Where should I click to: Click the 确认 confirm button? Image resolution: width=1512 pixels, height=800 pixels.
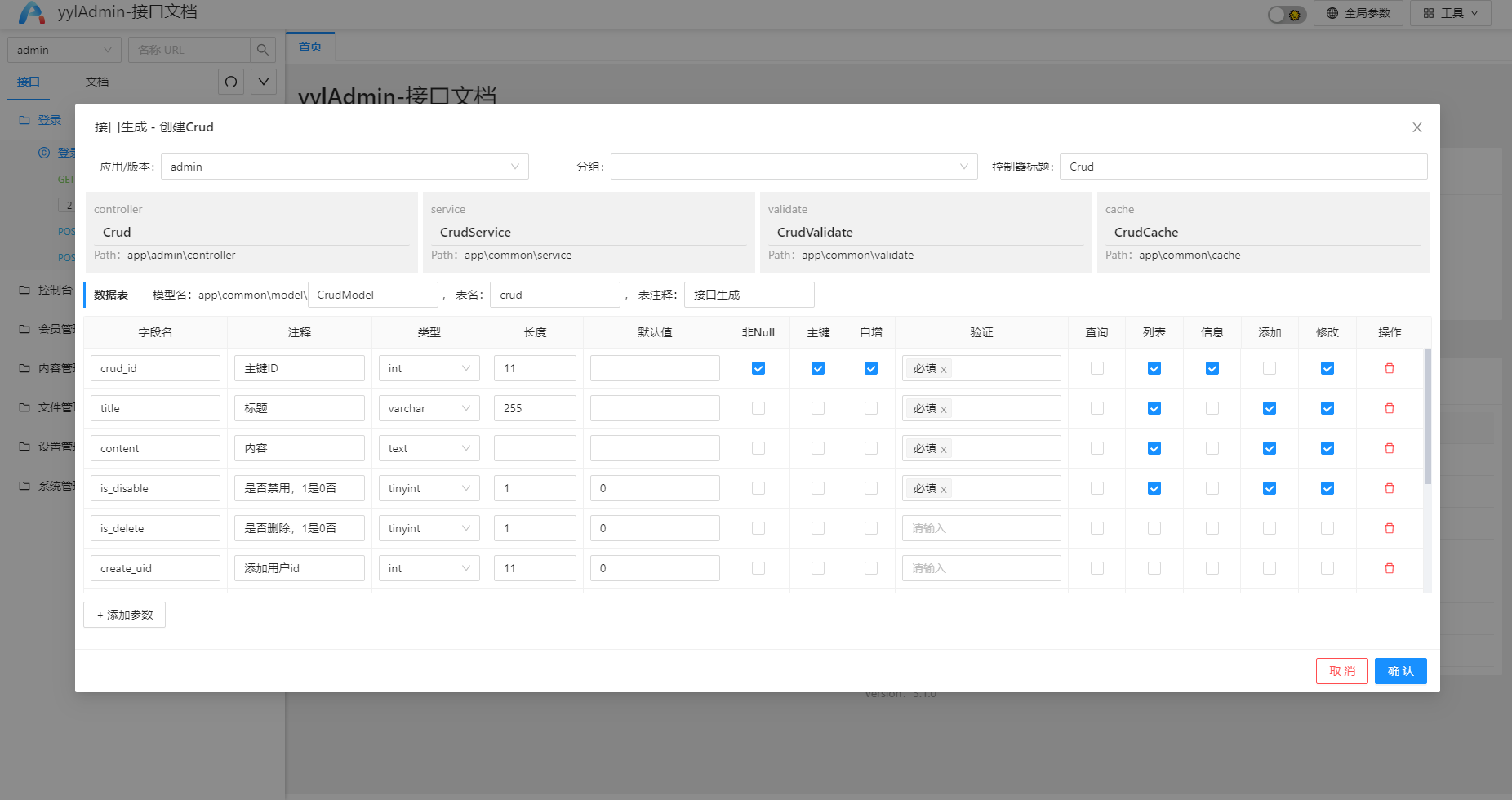tap(1400, 671)
